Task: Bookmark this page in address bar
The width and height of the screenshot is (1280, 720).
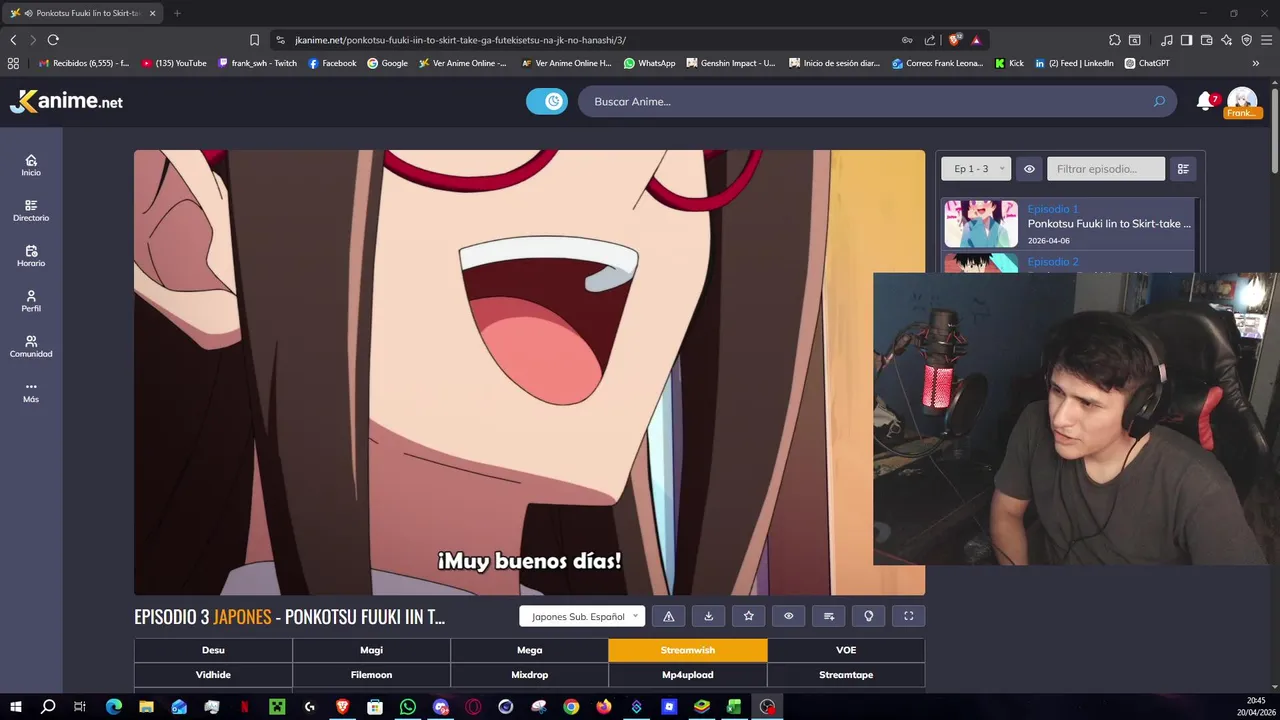Action: [254, 40]
